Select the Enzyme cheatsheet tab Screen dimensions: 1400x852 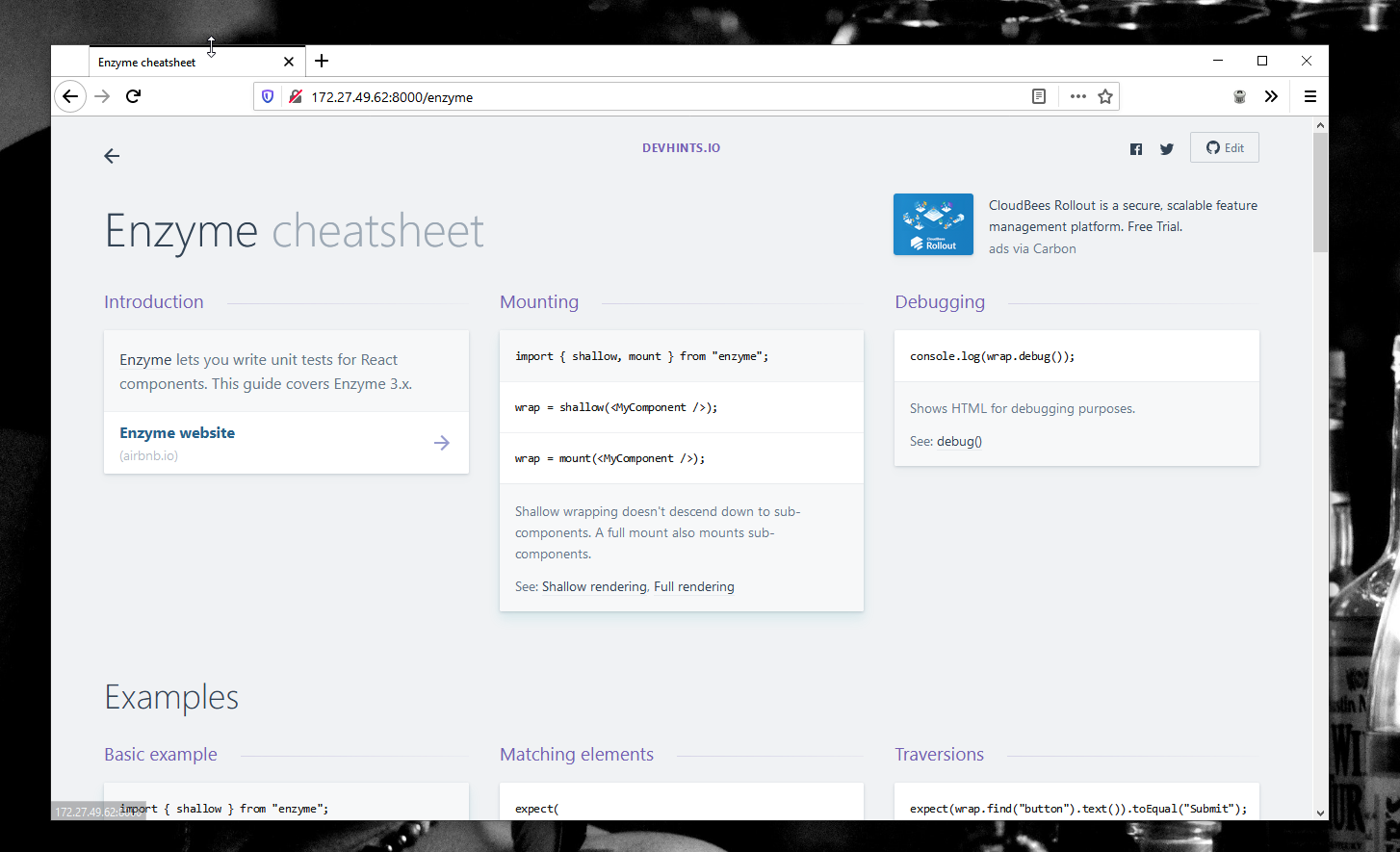click(x=197, y=62)
